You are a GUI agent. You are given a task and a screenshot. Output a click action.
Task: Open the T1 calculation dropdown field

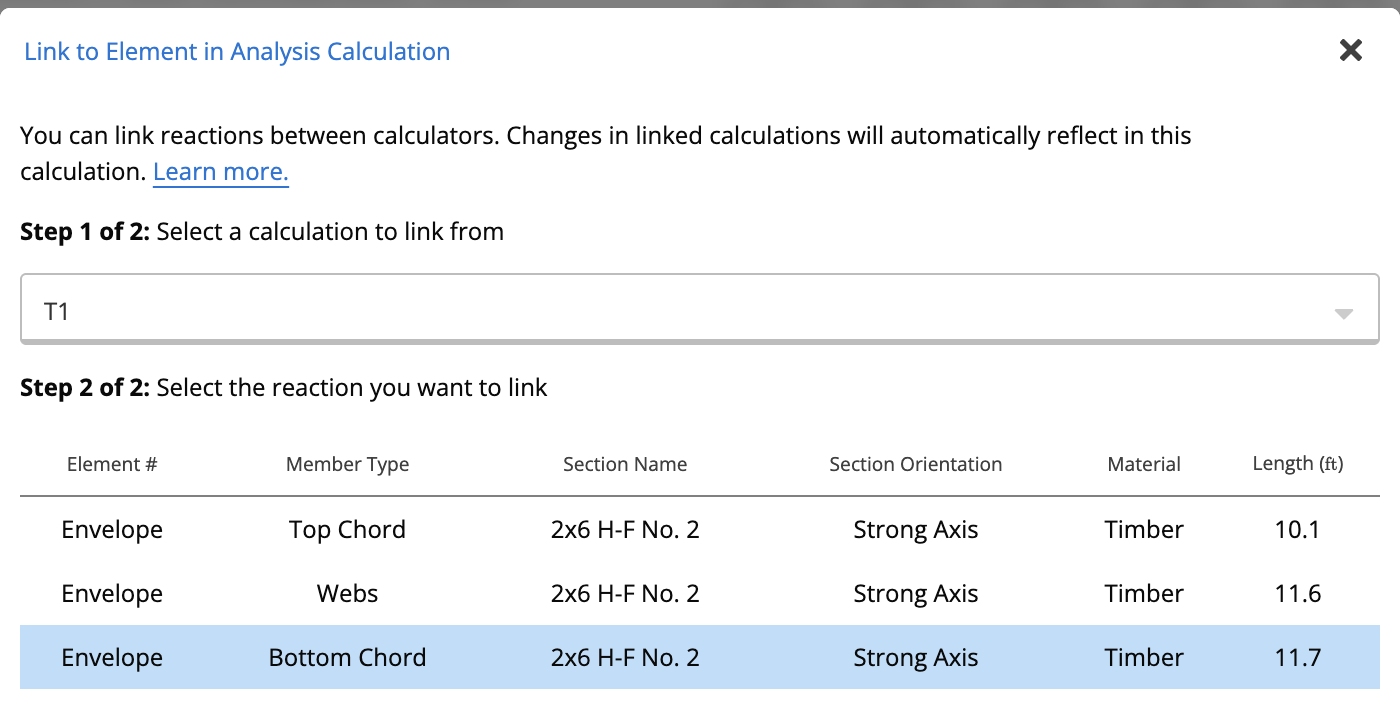(x=680, y=312)
